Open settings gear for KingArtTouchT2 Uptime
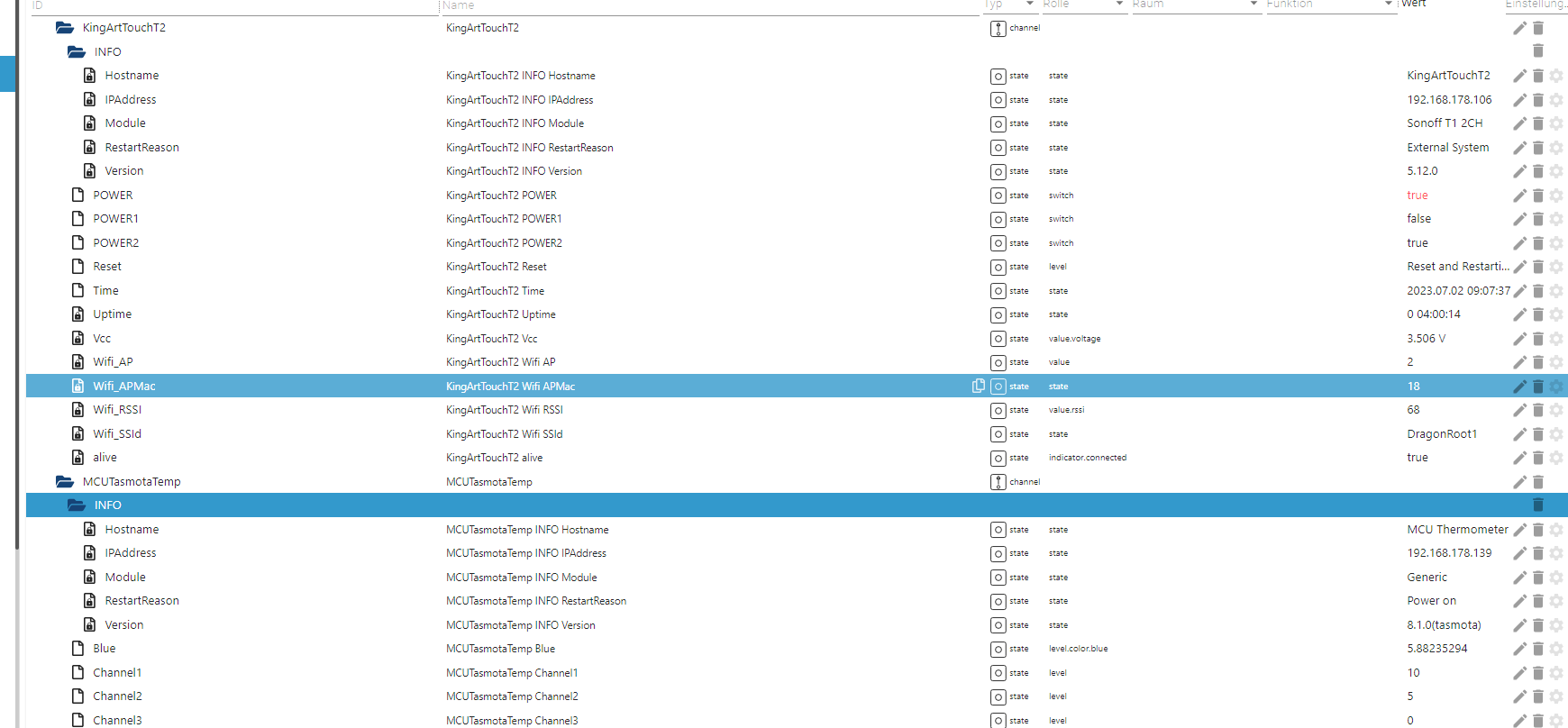The image size is (1568, 728). 1556,314
